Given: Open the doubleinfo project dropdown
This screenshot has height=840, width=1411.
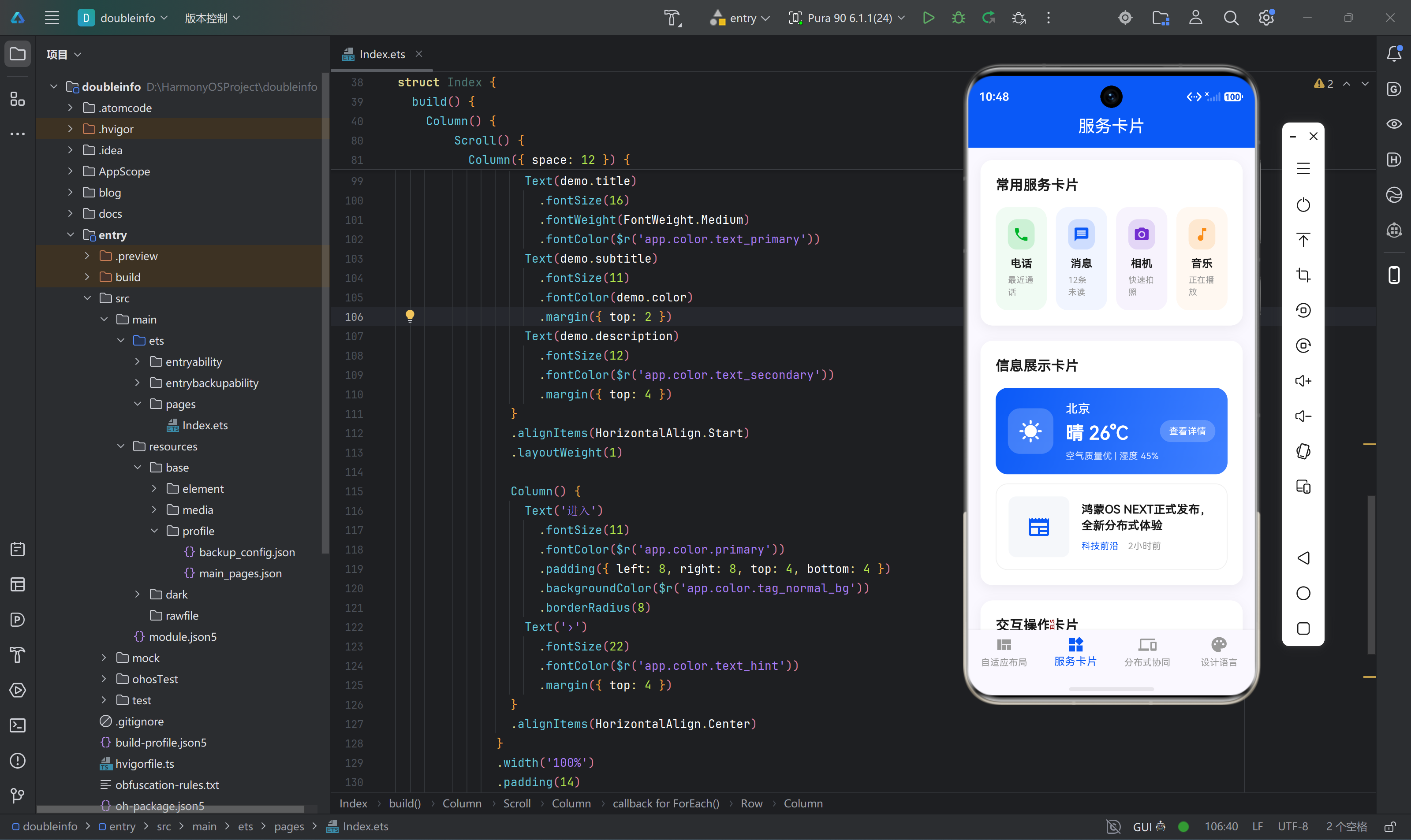Looking at the screenshot, I should (123, 18).
